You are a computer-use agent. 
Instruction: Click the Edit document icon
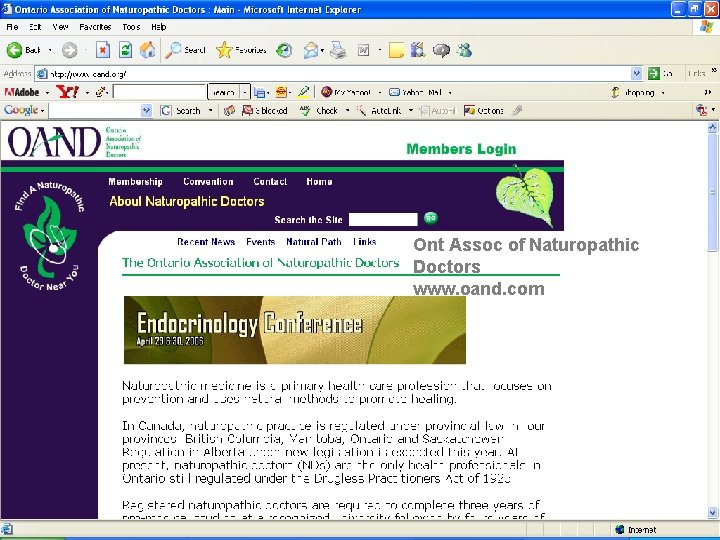coord(363,50)
